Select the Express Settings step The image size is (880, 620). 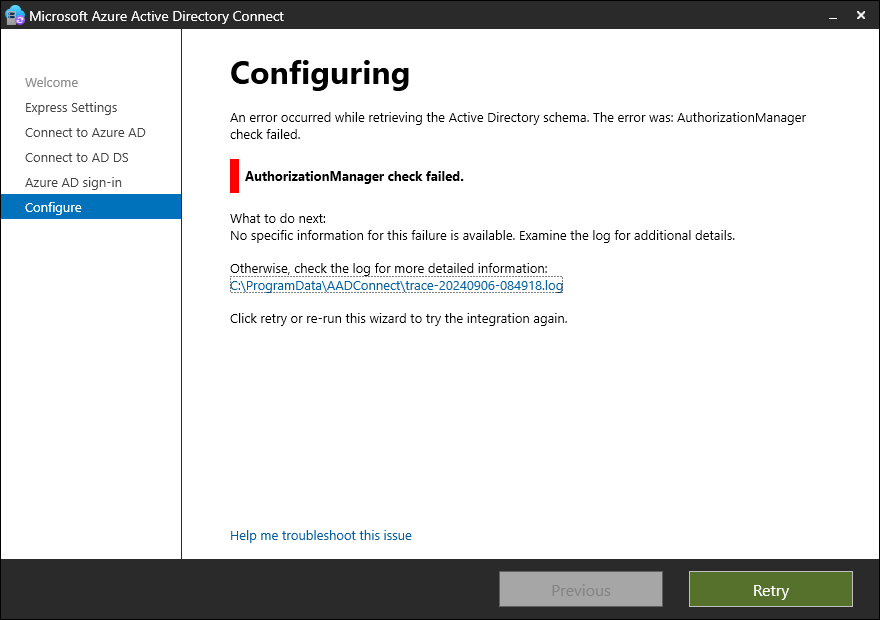pos(70,107)
